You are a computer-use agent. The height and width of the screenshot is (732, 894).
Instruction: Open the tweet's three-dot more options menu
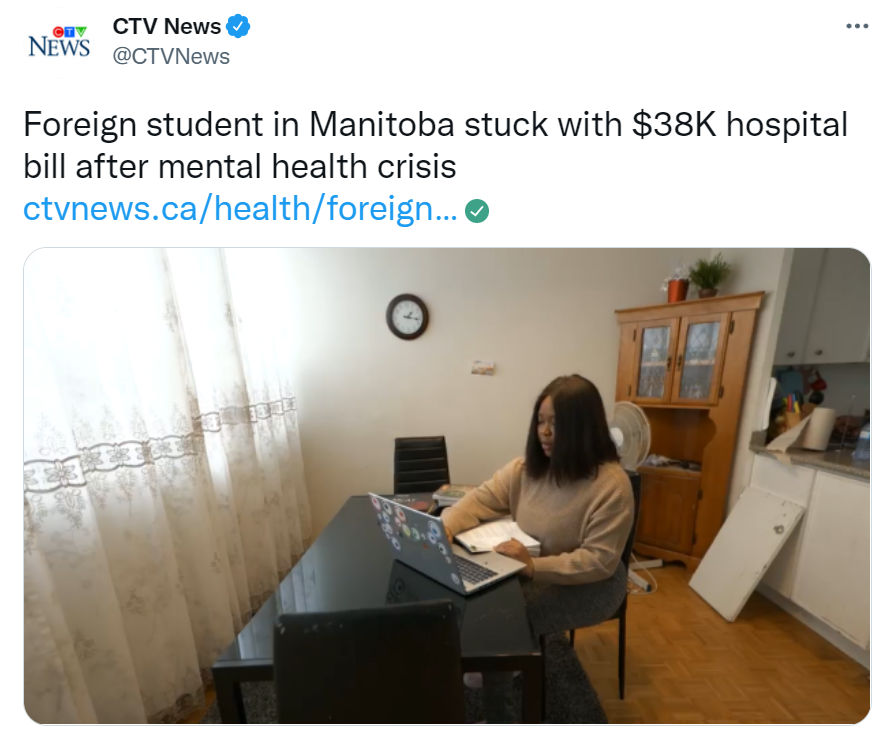click(x=857, y=26)
